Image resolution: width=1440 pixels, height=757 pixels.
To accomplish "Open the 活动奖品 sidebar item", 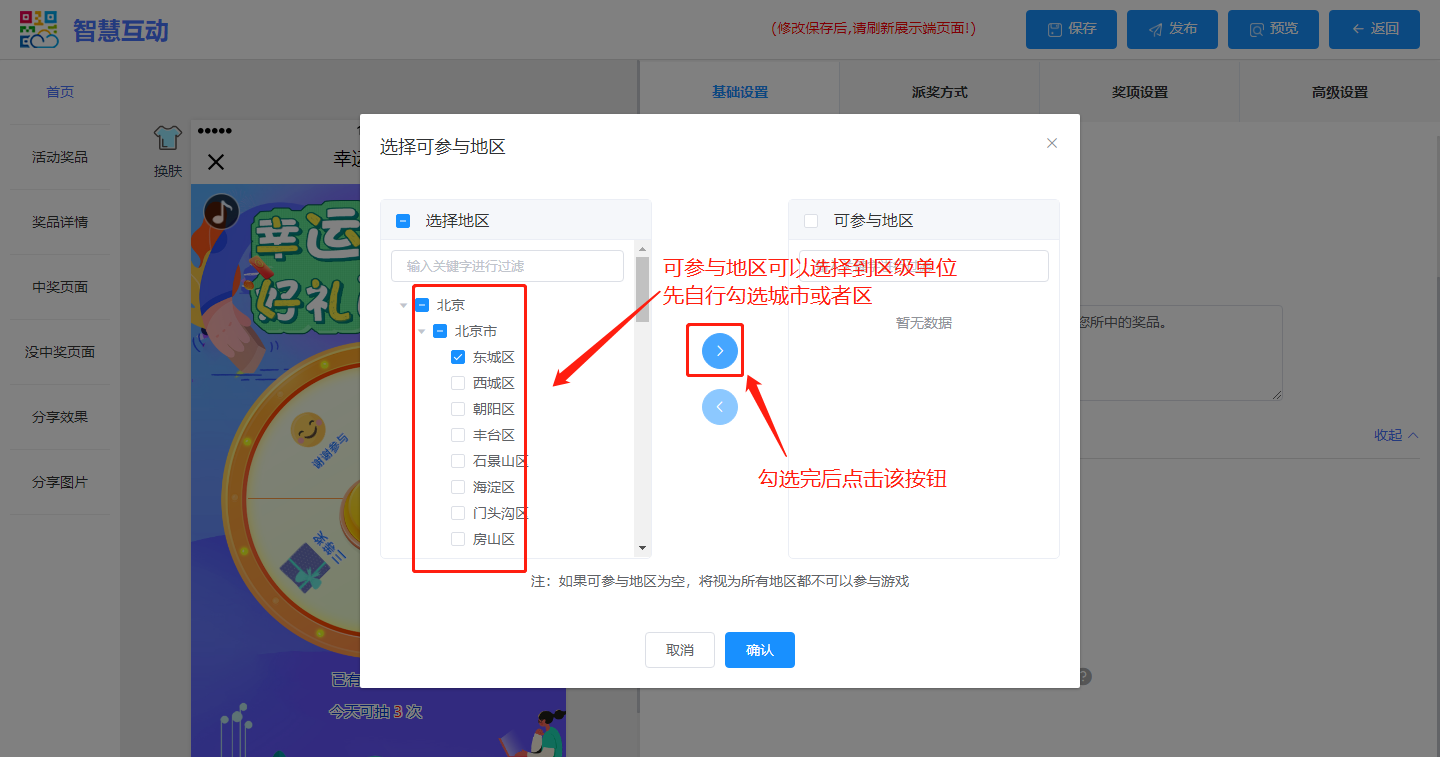I will (x=60, y=157).
